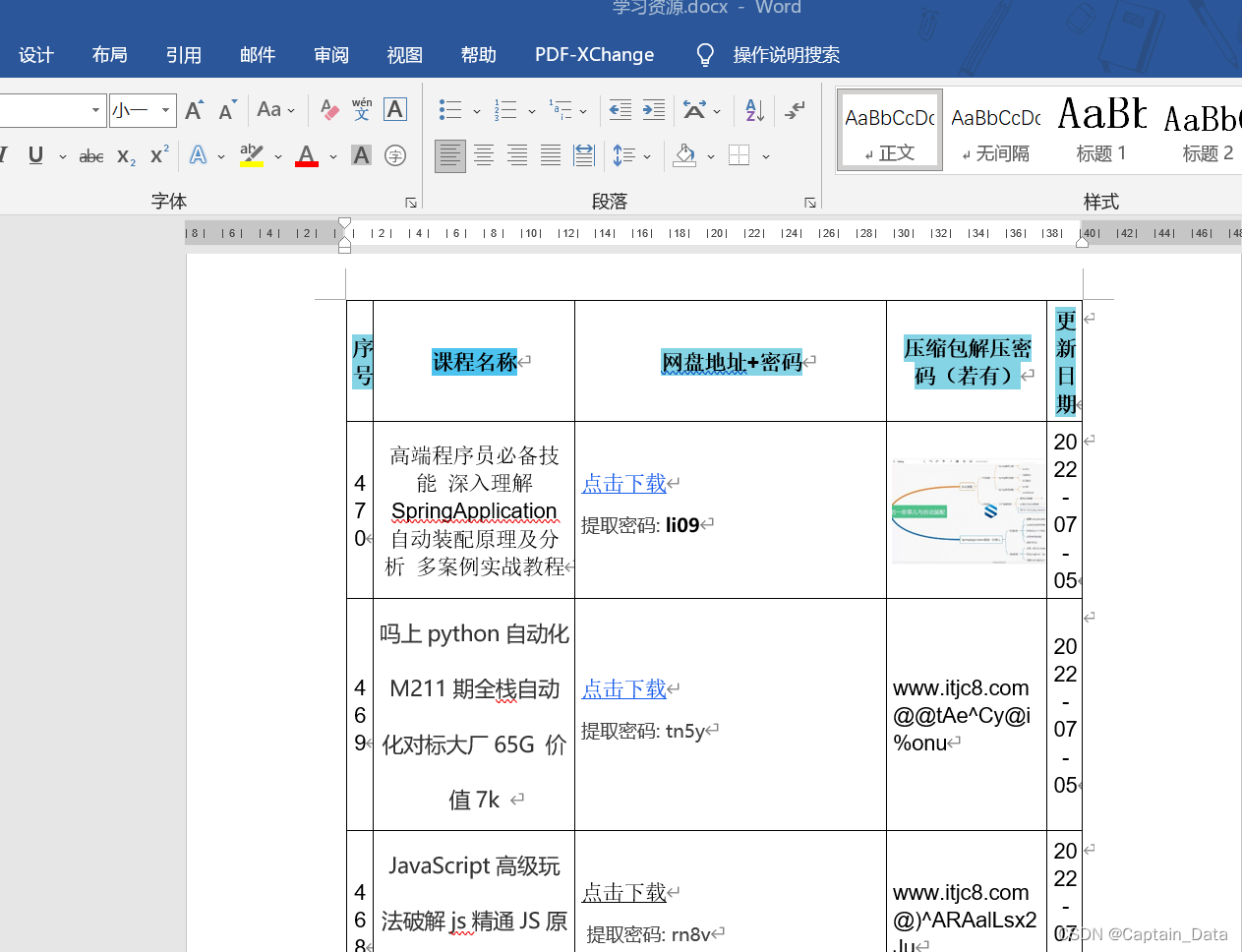Center align the text
Image resolution: width=1242 pixels, height=952 pixels.
[x=484, y=155]
